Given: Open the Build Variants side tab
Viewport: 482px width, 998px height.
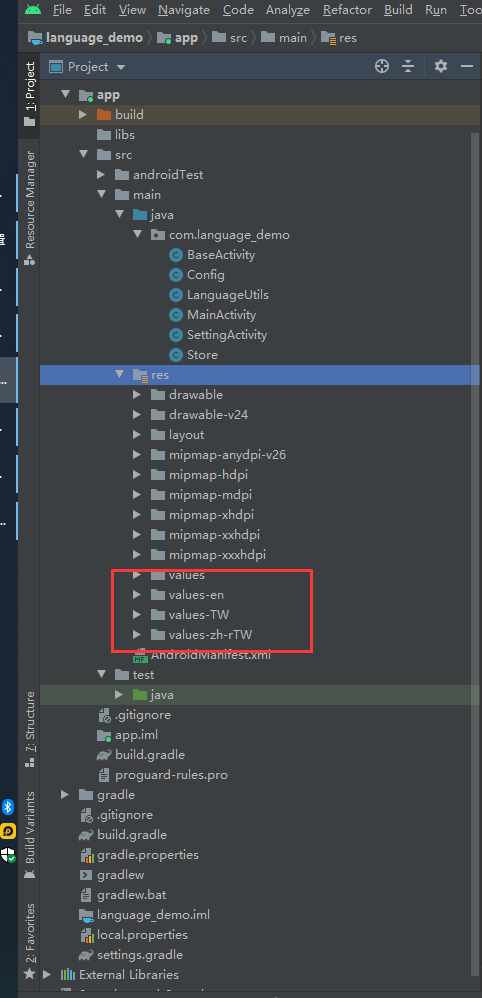Looking at the screenshot, I should [x=30, y=835].
